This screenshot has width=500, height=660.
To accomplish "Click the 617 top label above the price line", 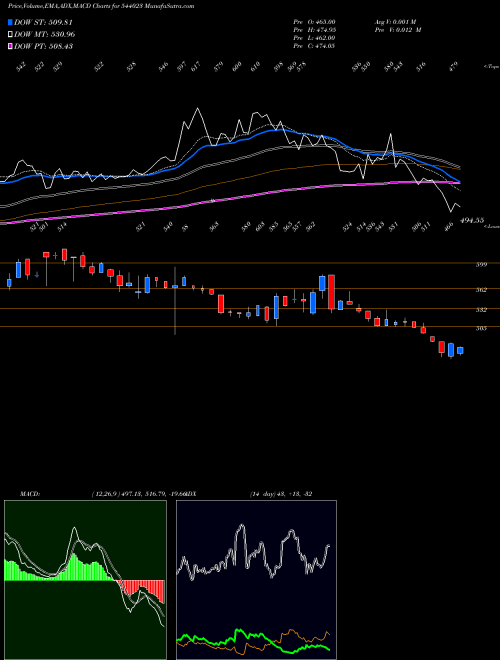I will [196, 67].
